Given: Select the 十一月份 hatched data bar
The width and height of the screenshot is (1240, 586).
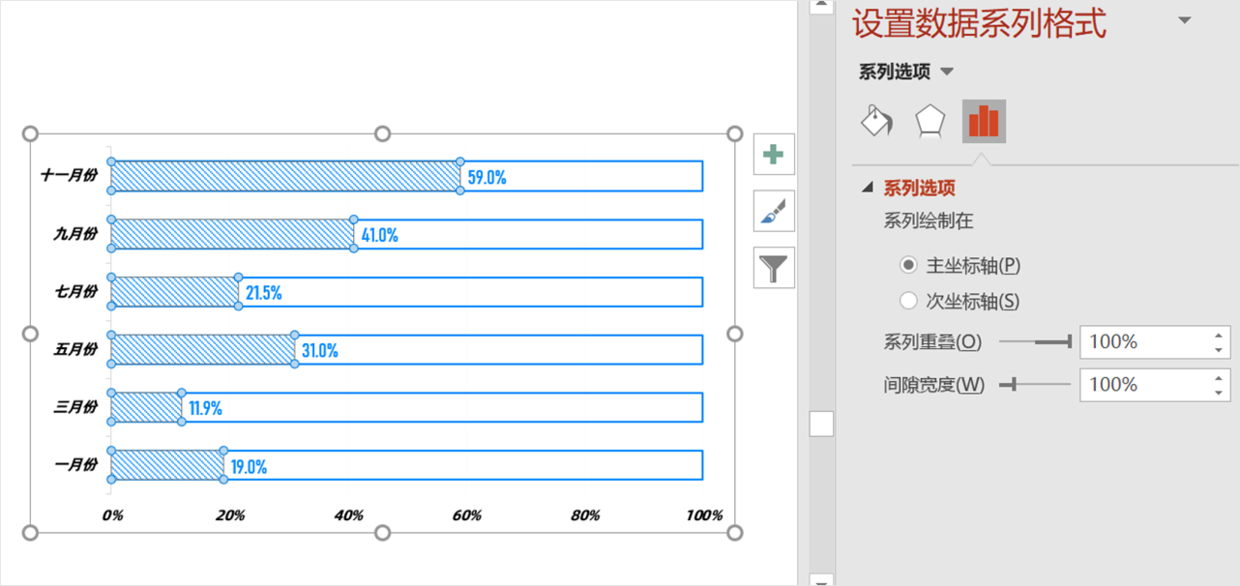Looking at the screenshot, I should (284, 176).
